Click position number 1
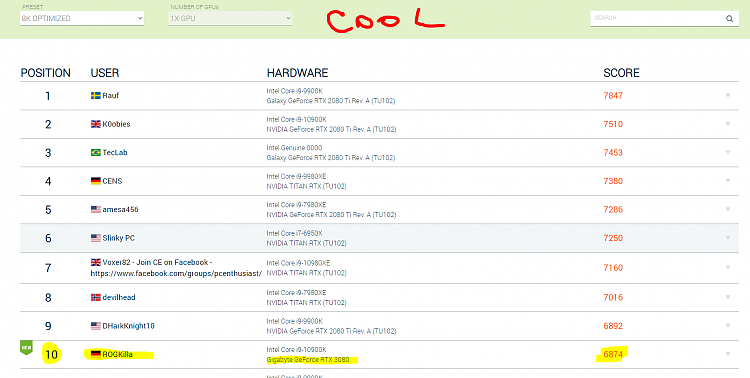The height and width of the screenshot is (378, 750). [x=48, y=96]
